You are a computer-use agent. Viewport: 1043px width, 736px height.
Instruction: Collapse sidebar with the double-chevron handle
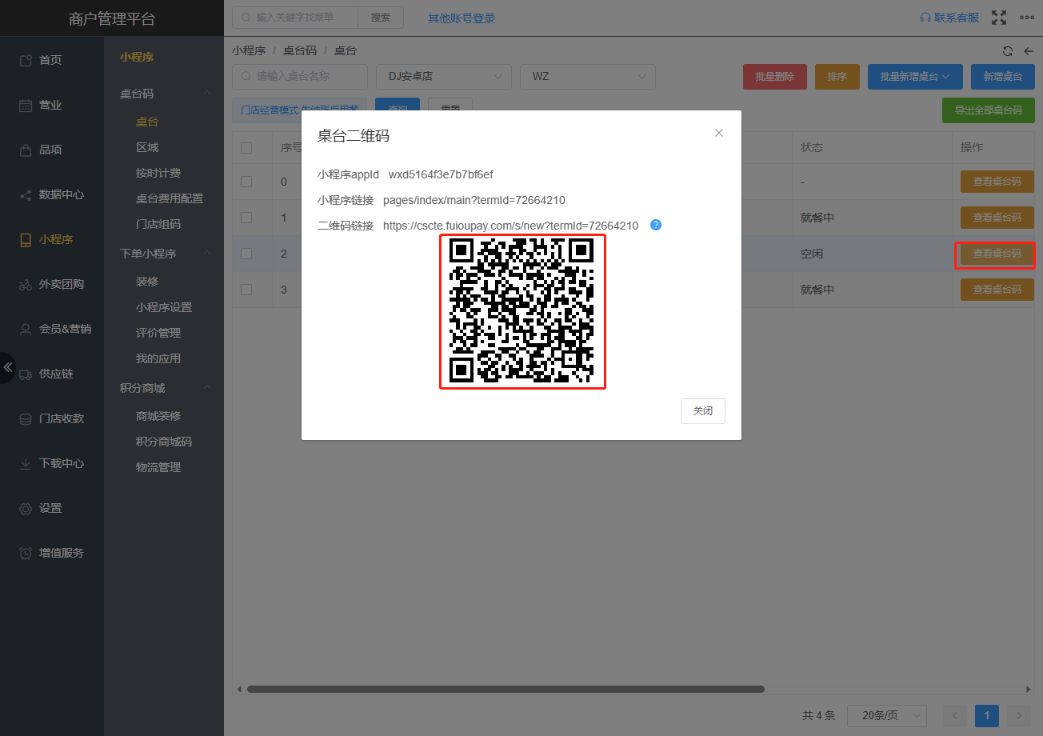7,367
